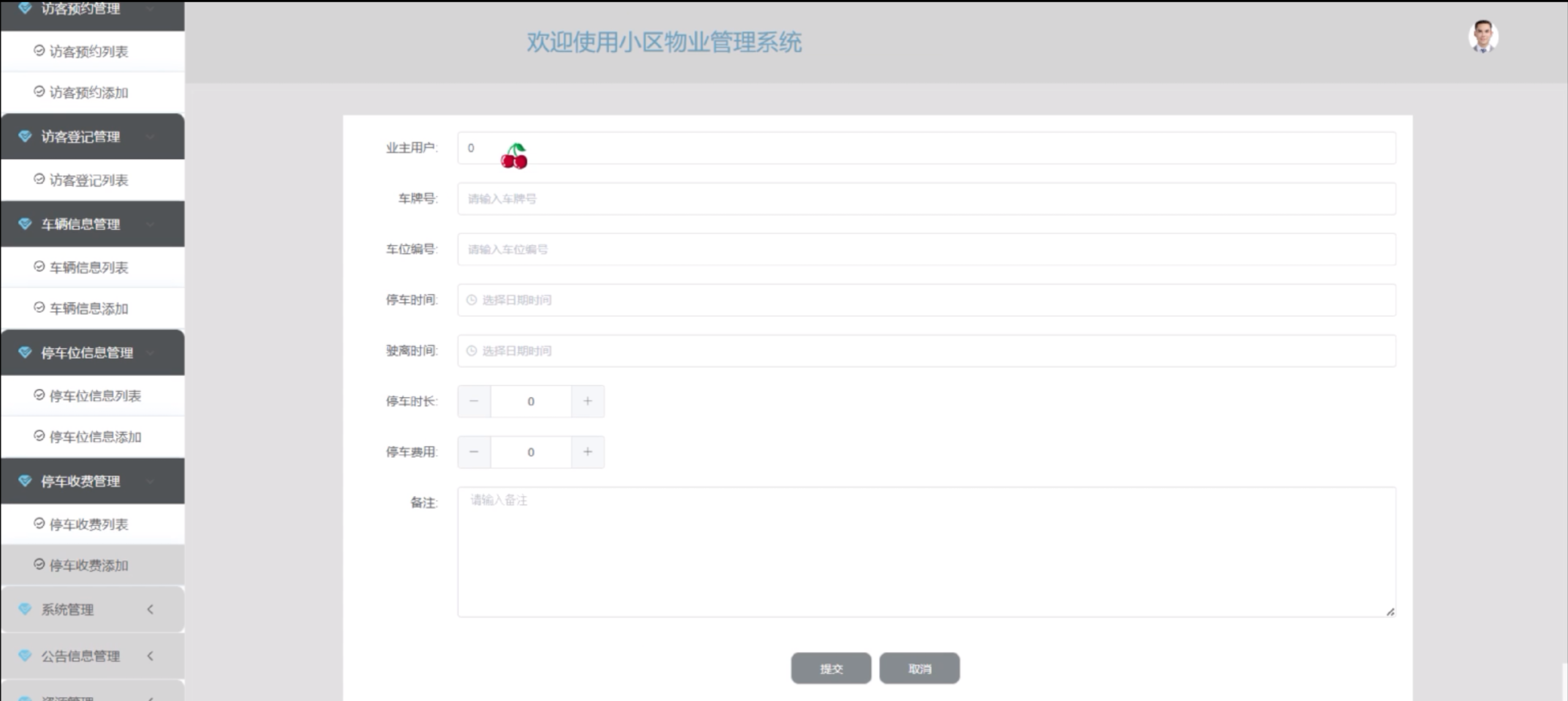
Task: Click the minus stepper for 停车费用
Action: [x=474, y=452]
